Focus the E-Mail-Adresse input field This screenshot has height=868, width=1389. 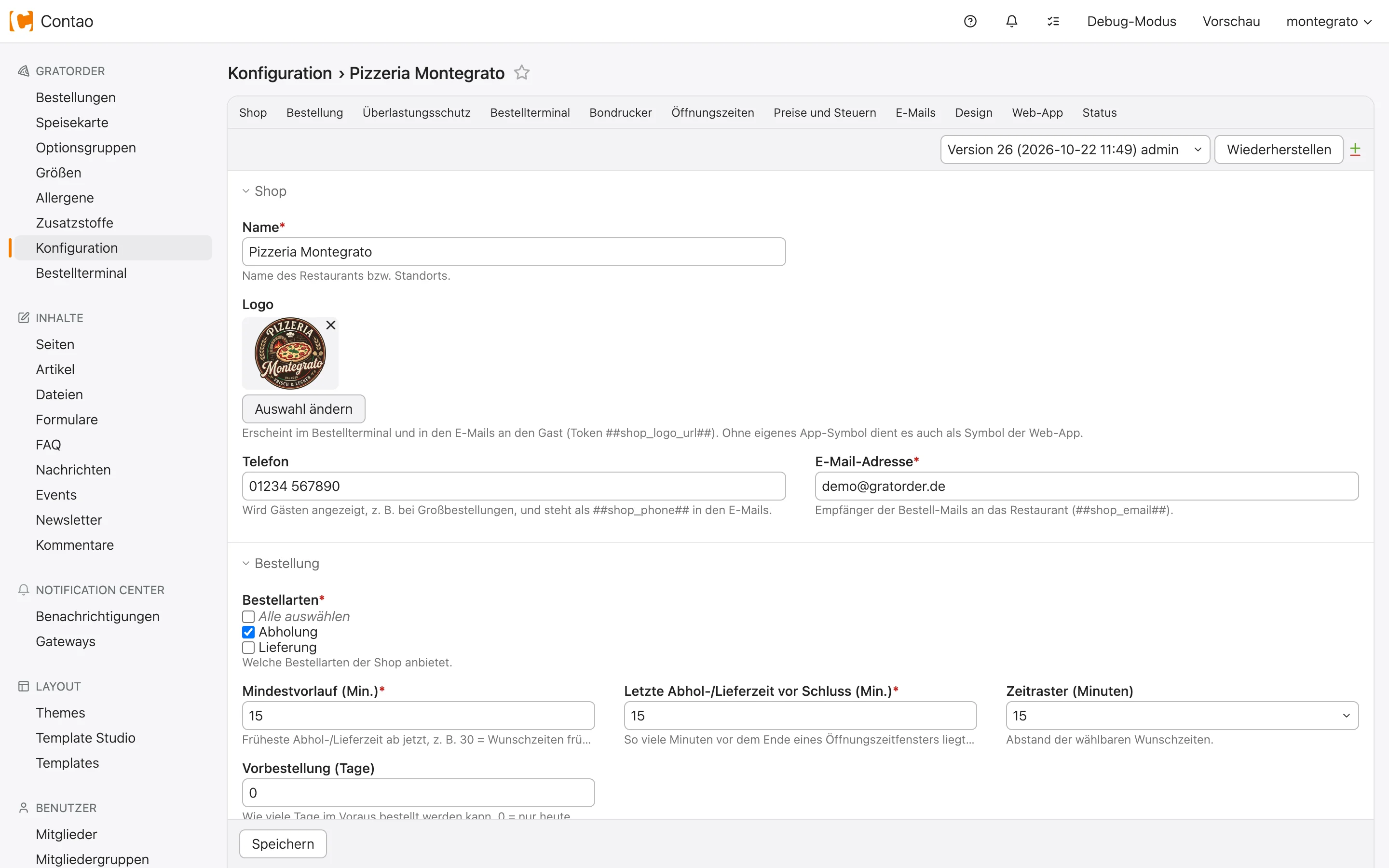[x=1087, y=486]
